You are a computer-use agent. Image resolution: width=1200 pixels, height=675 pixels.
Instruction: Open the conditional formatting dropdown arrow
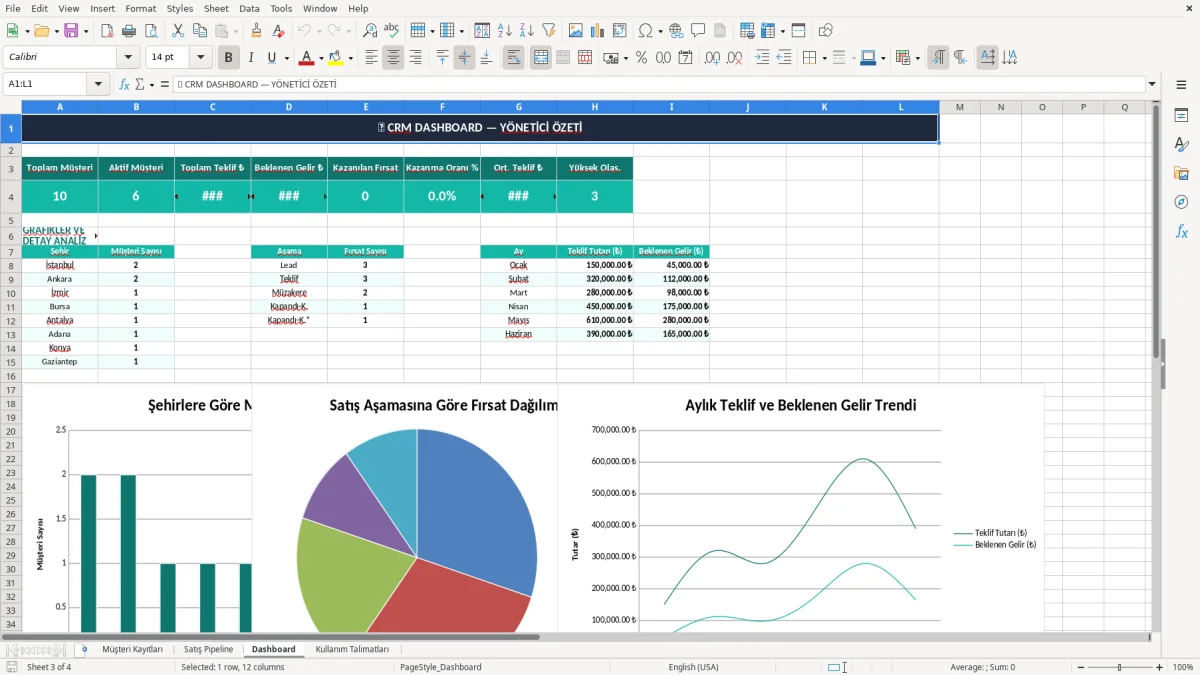tap(917, 58)
